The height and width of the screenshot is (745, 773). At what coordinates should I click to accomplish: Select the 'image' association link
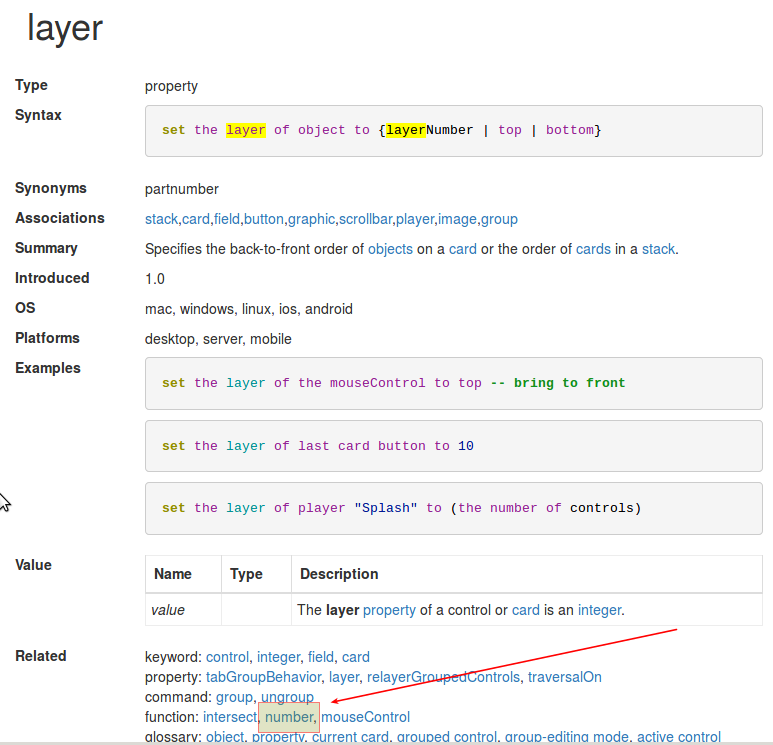[x=458, y=219]
